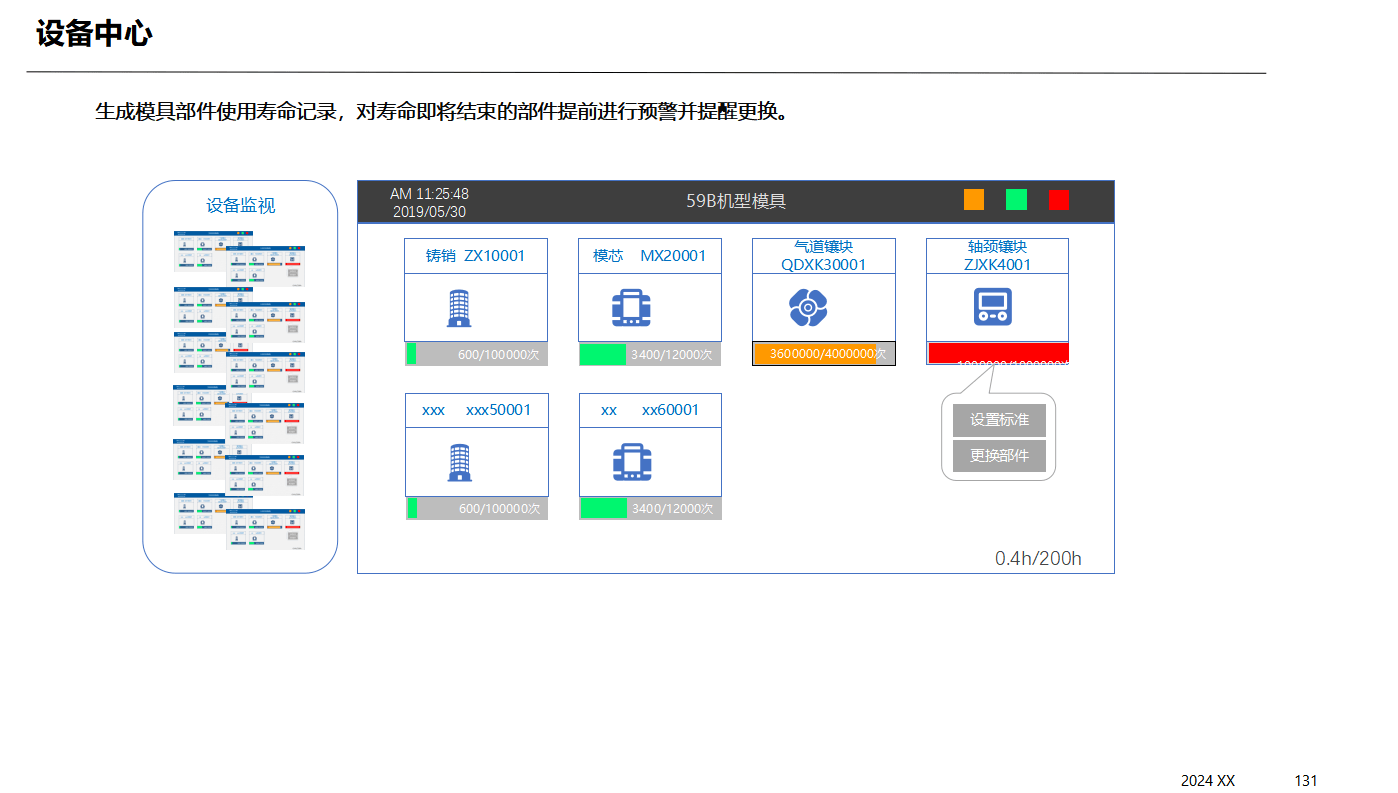Click the building icon in 铸销 ZX10001 card
This screenshot has height=793, width=1398.
pos(458,308)
